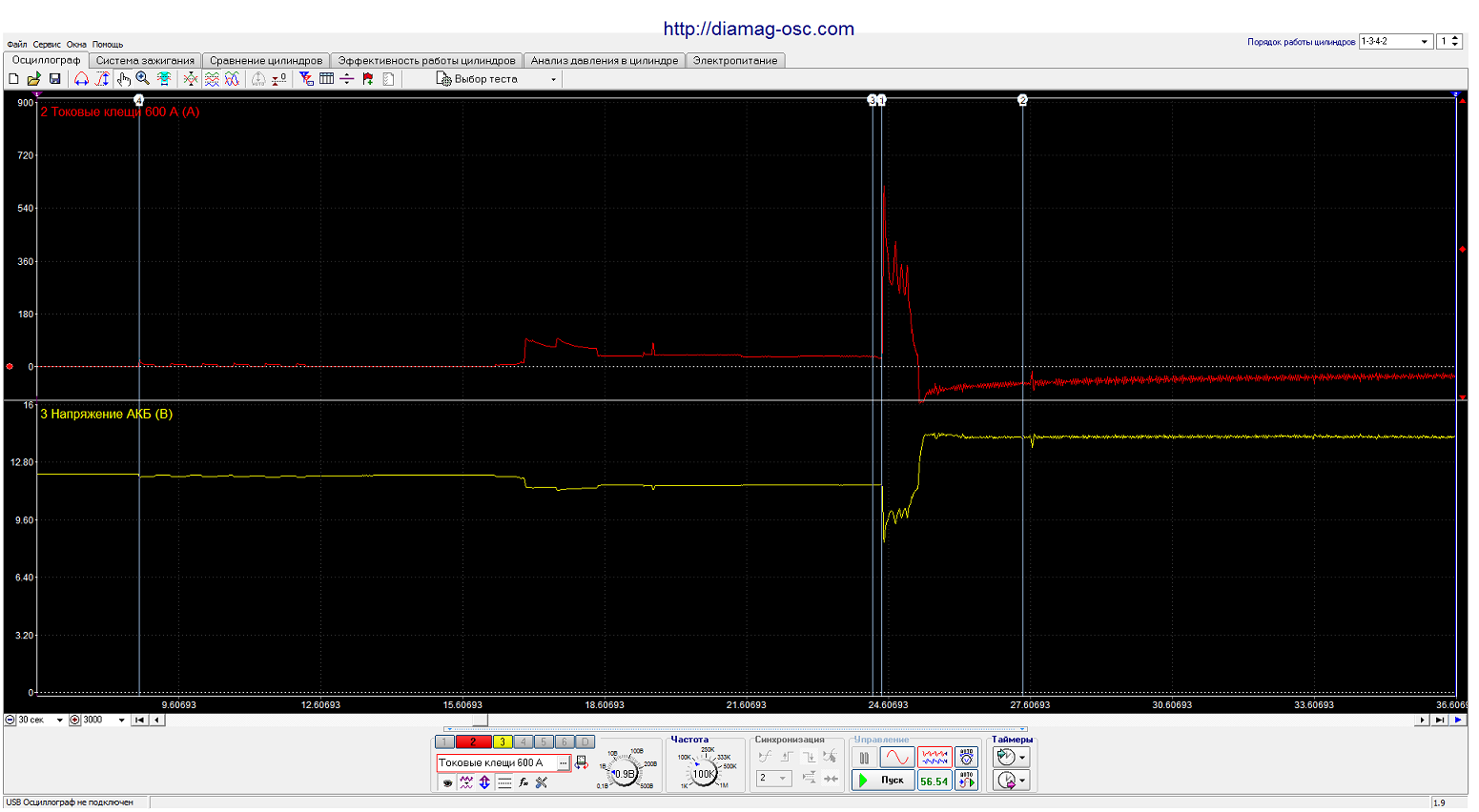Viewport: 1479px width, 812px height.
Task: Open the Файл menu
Action: click(x=17, y=45)
